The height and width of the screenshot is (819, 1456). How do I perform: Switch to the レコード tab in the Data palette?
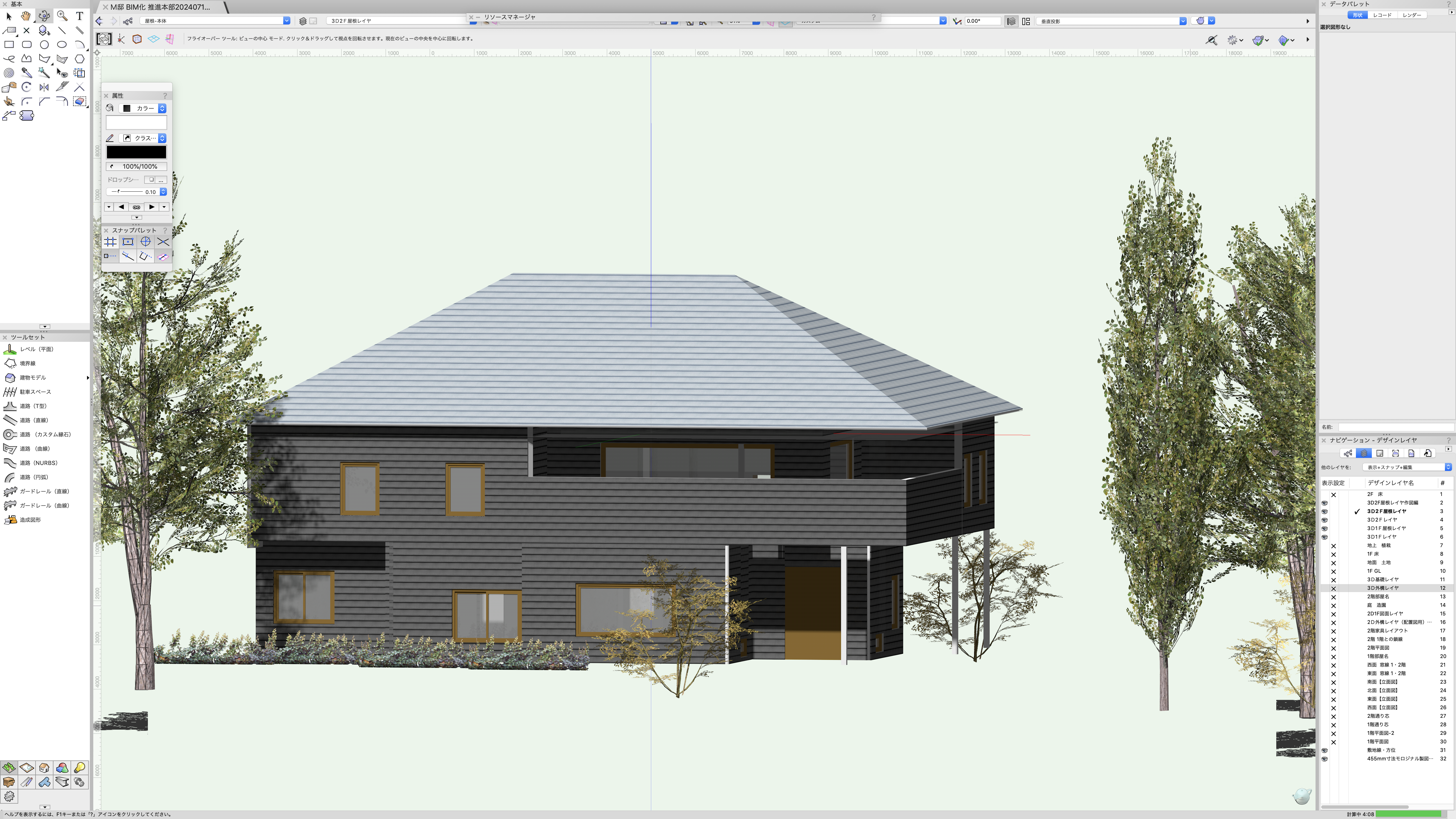1382,15
